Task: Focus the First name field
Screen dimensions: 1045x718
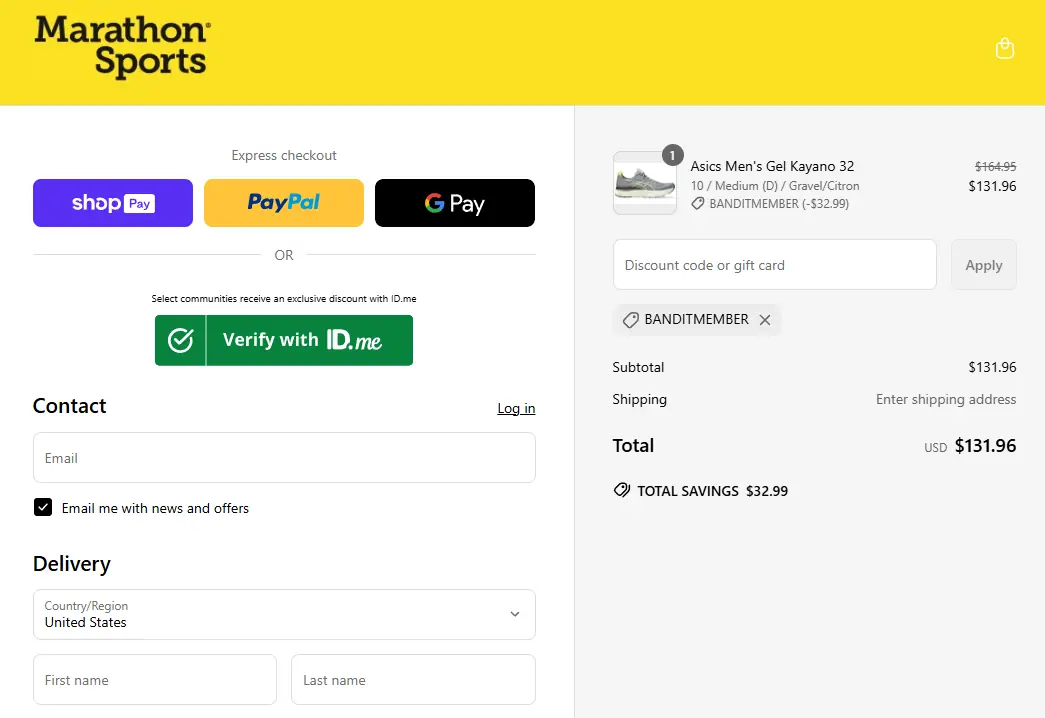Action: click(155, 679)
